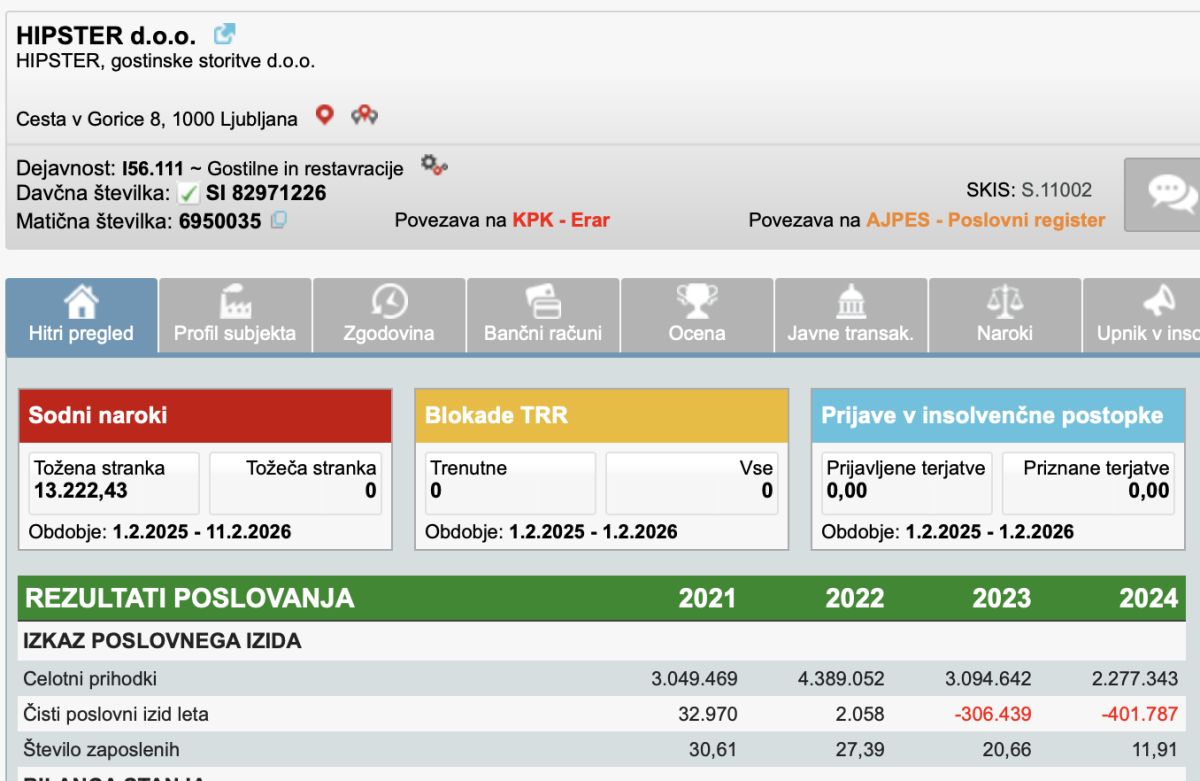Screen dimensions: 1200x781
Task: Open the AJPES - Poslovni register link
Action: [x=985, y=220]
